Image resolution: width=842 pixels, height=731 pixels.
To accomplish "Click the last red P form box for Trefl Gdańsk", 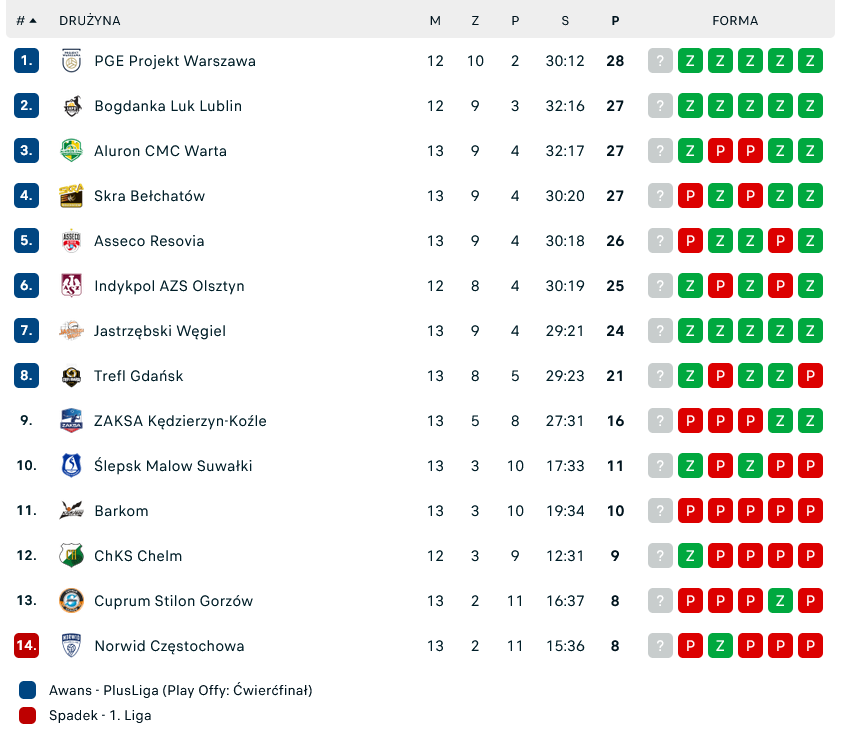I will click(810, 376).
